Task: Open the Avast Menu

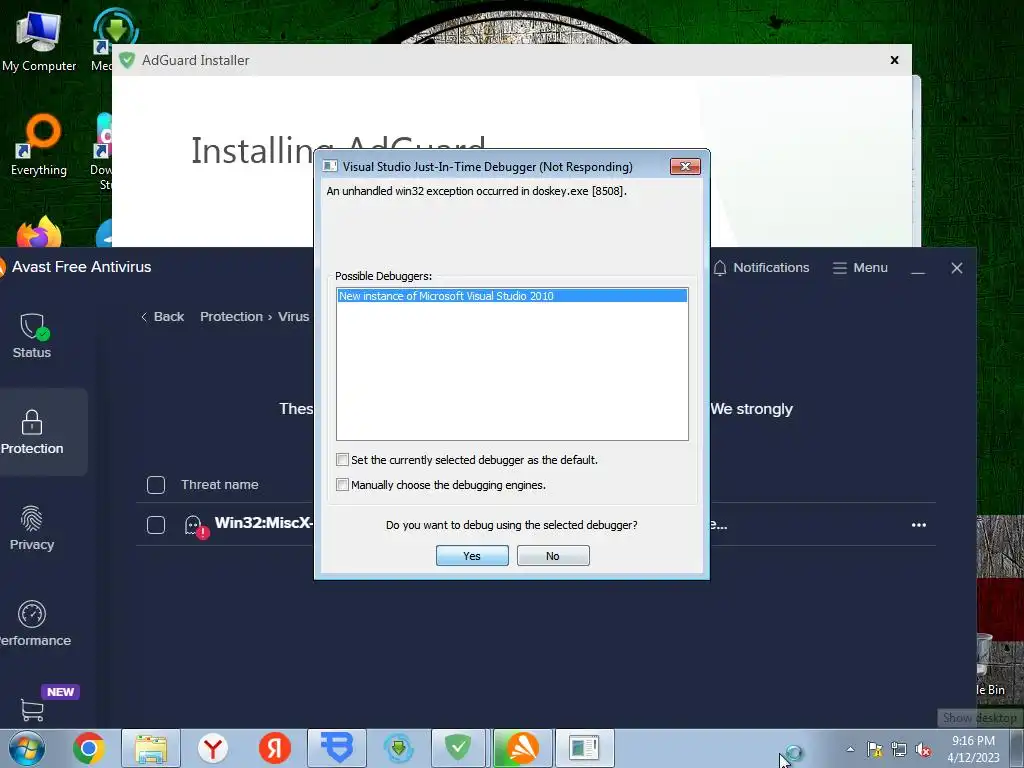Action: point(860,268)
